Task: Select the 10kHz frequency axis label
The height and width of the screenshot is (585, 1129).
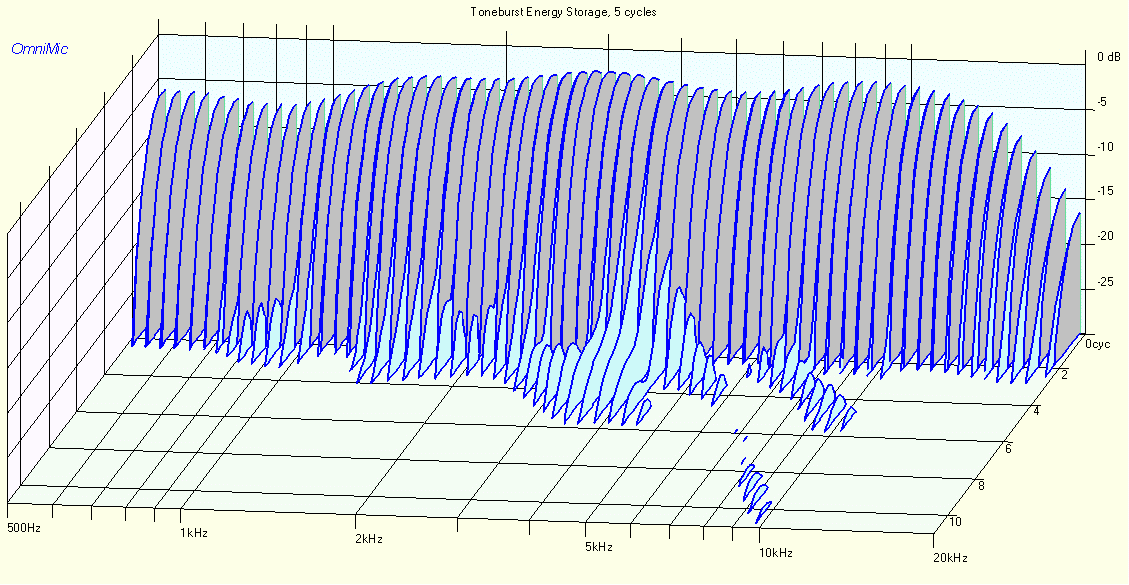Action: [x=776, y=553]
